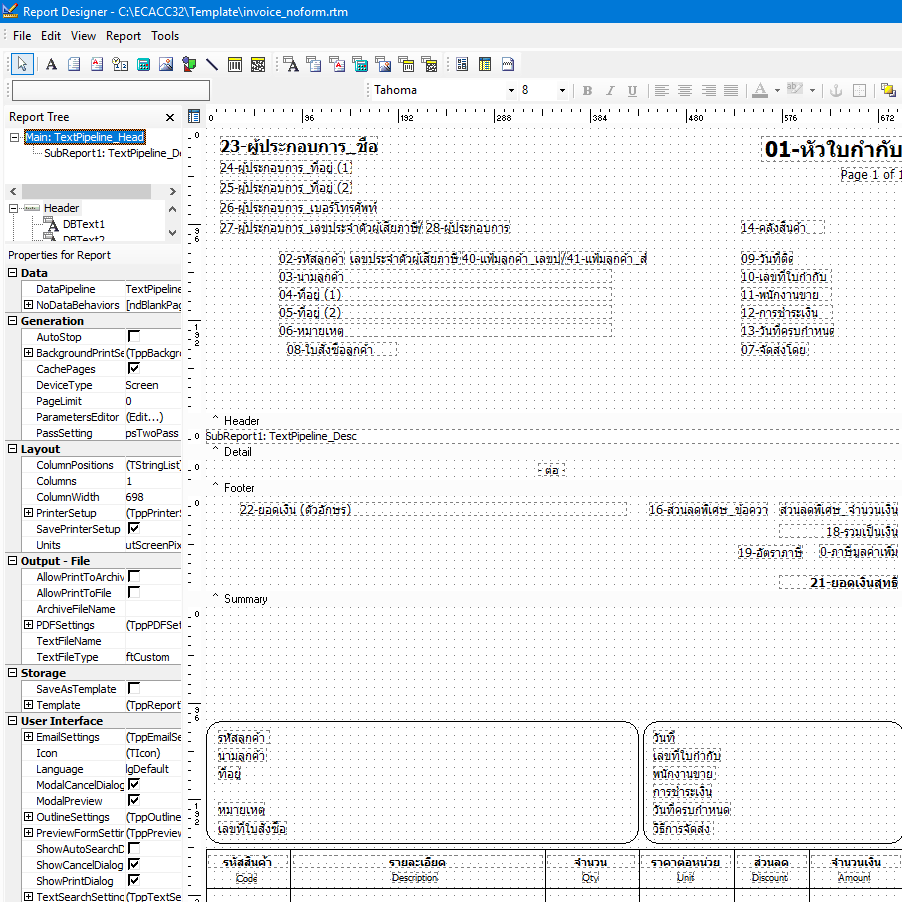Open the Tahoma font name dropdown
Viewport: 902px width, 902px height.
510,91
